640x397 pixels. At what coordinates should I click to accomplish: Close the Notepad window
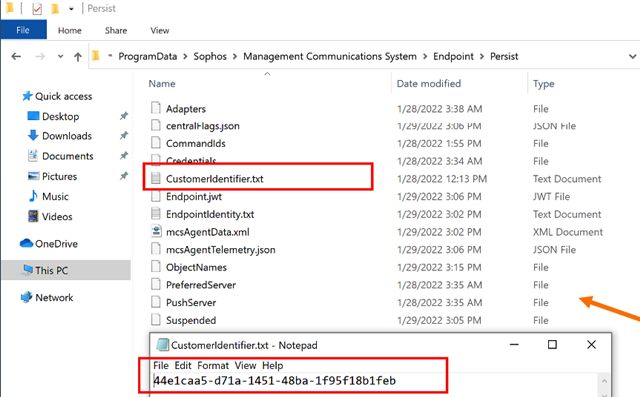pyautogui.click(x=591, y=345)
